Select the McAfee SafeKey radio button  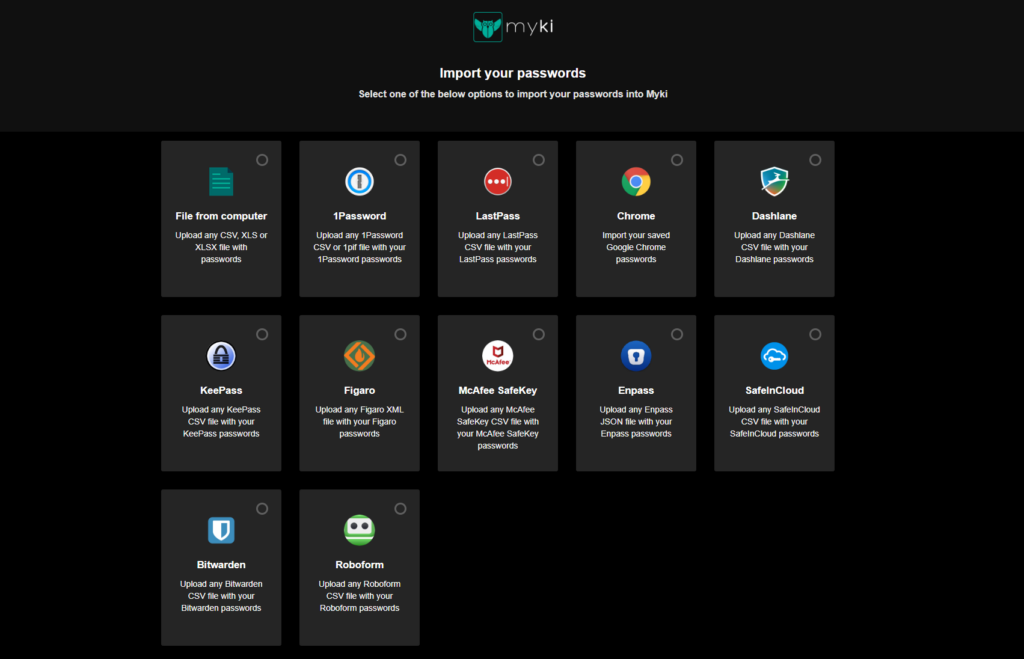click(x=539, y=334)
